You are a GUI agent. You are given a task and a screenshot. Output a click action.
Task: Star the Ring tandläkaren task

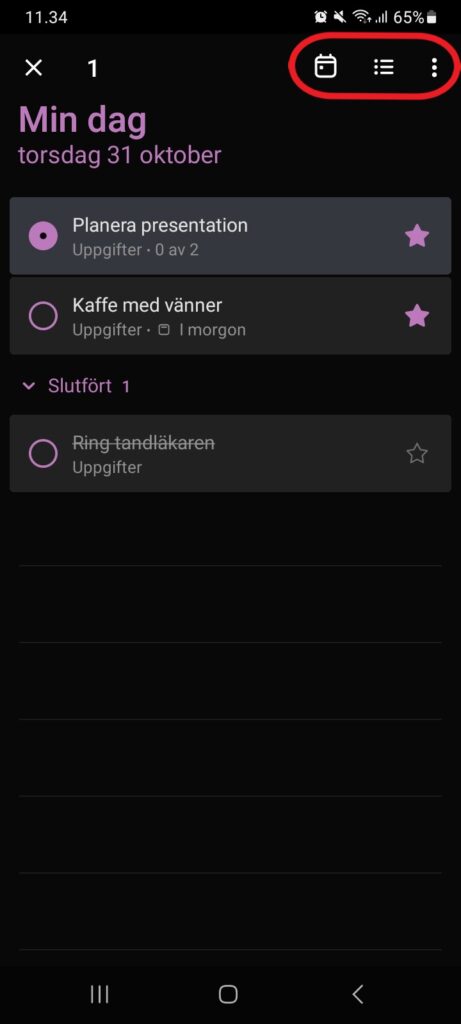point(417,453)
